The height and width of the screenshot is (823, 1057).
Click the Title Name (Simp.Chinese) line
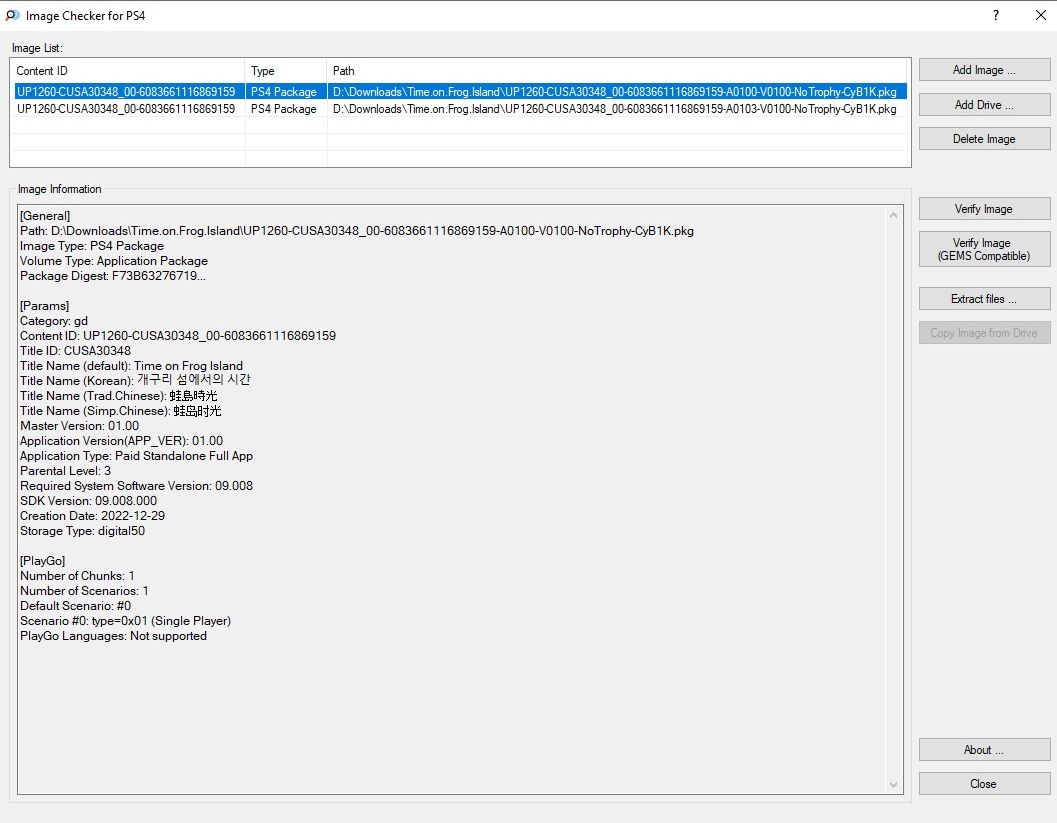[x=121, y=410]
